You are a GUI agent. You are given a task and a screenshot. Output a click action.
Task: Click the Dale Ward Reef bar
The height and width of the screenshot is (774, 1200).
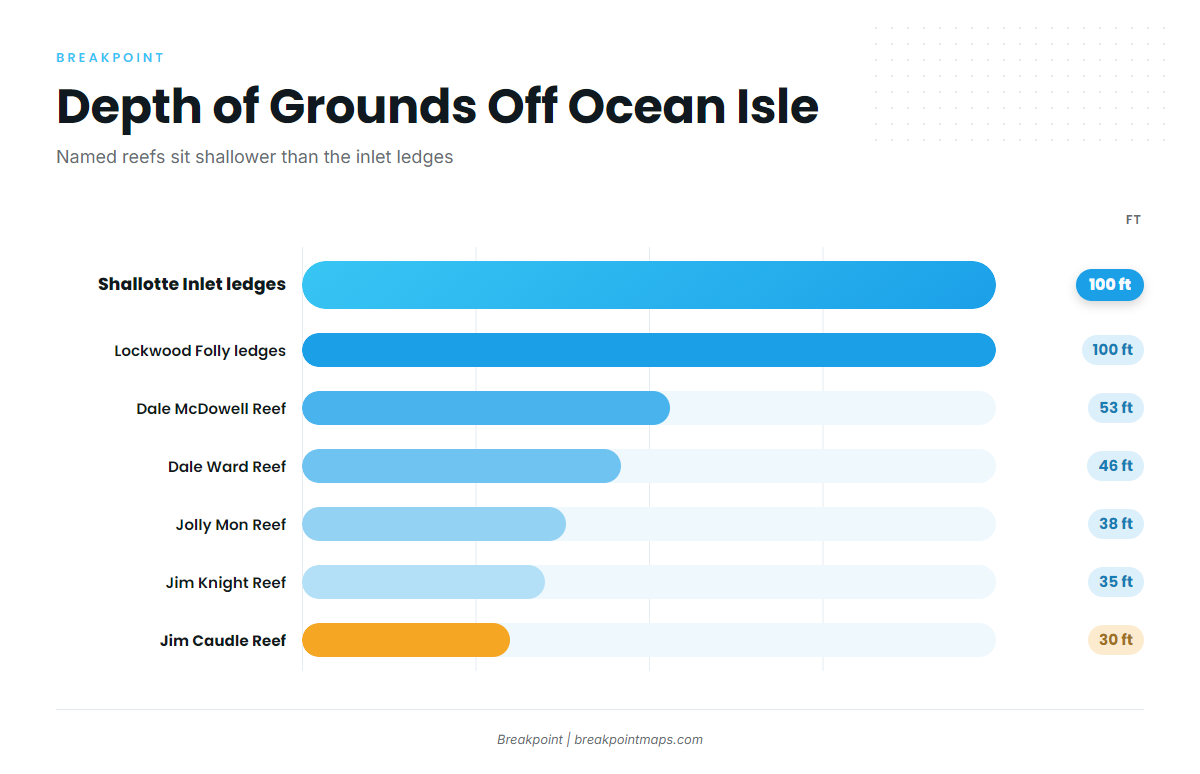pos(461,466)
